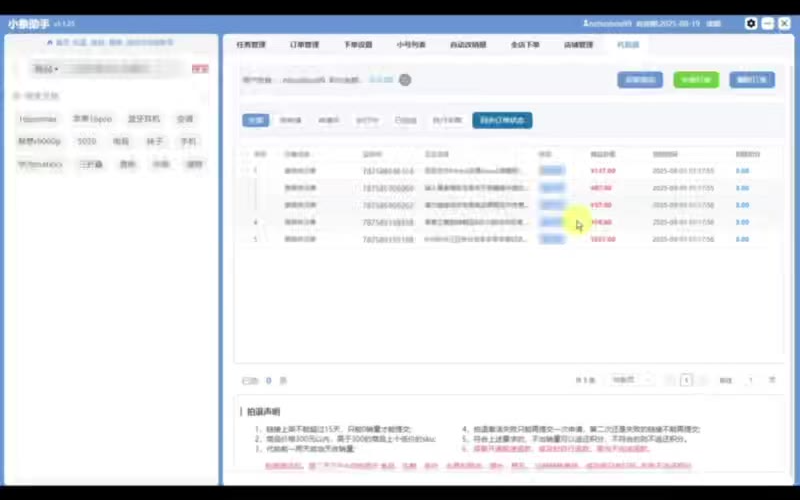Click the green button in the top right

695,80
